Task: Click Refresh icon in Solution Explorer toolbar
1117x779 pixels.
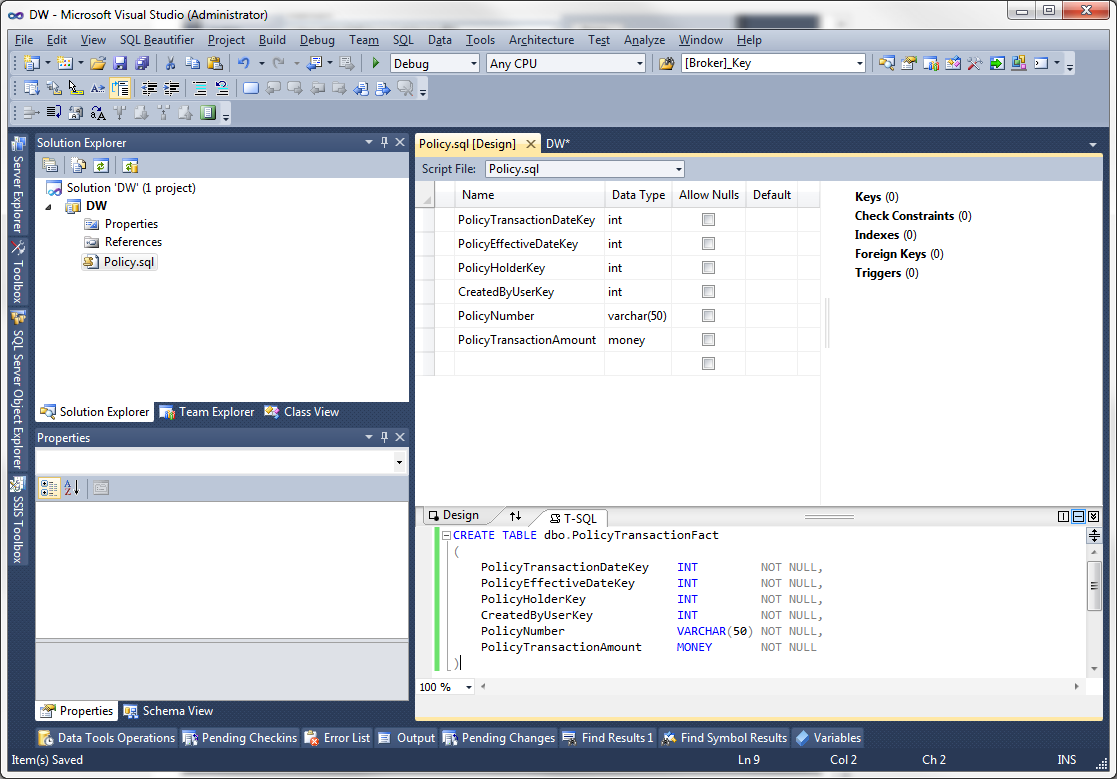Action: (101, 166)
